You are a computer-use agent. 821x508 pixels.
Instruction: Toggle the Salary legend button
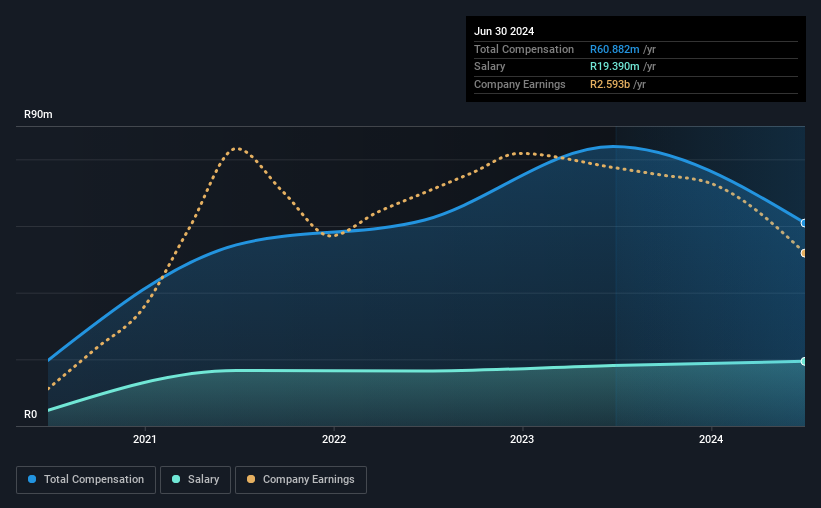point(195,480)
